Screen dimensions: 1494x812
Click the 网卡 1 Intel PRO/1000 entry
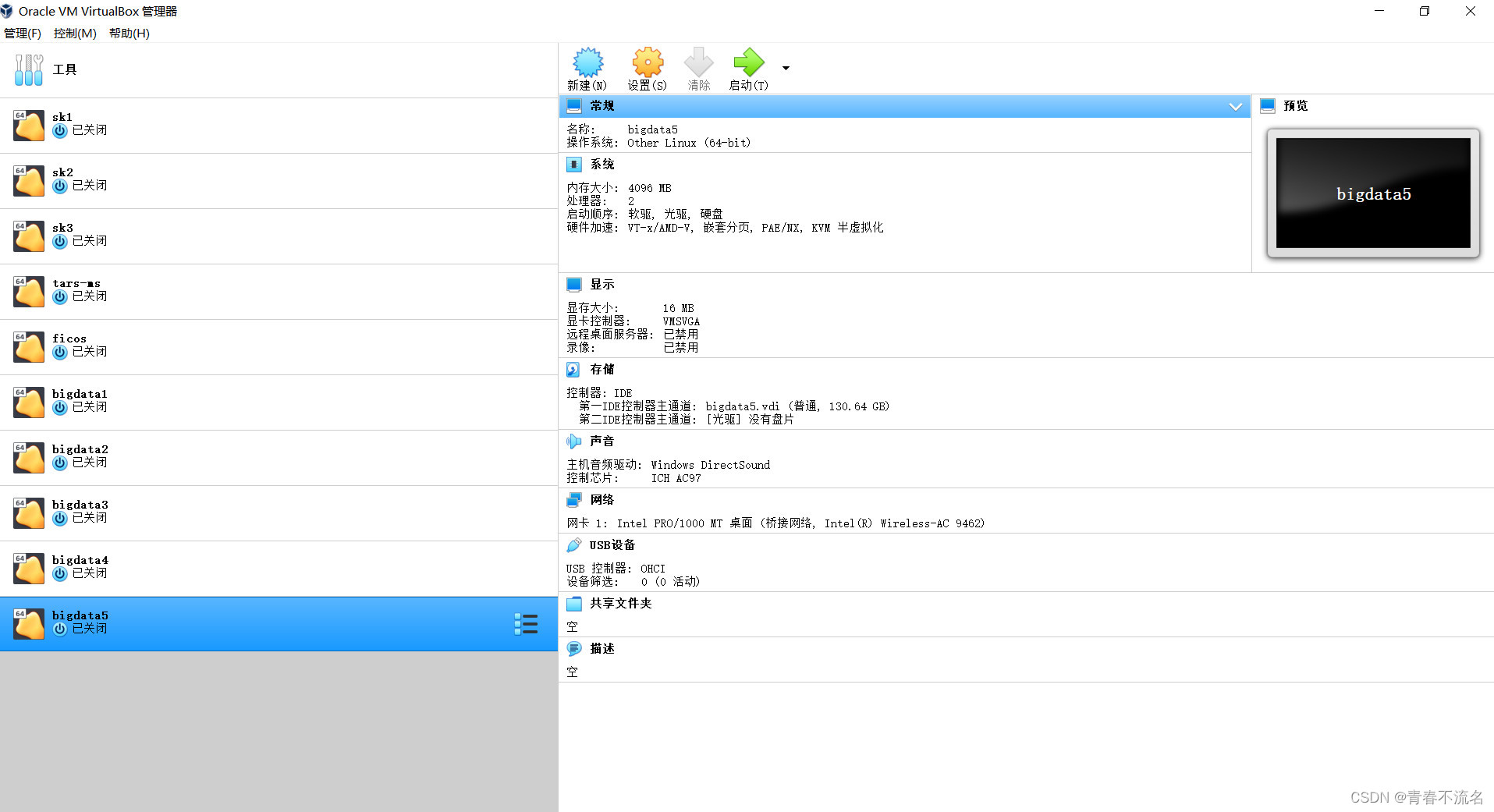pyautogui.click(x=775, y=523)
